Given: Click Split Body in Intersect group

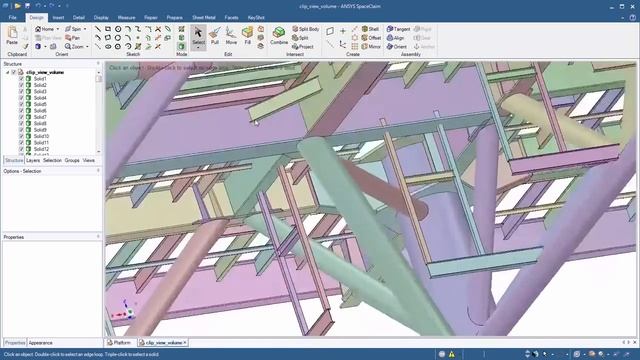Looking at the screenshot, I should 306,29.
